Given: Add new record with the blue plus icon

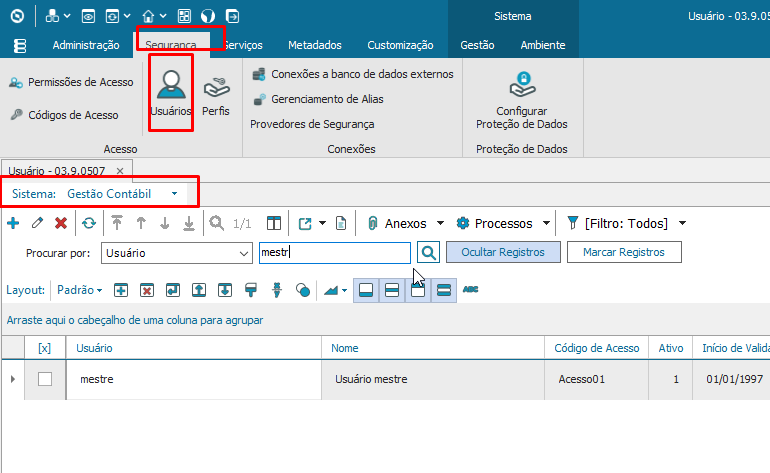Looking at the screenshot, I should pos(13,223).
